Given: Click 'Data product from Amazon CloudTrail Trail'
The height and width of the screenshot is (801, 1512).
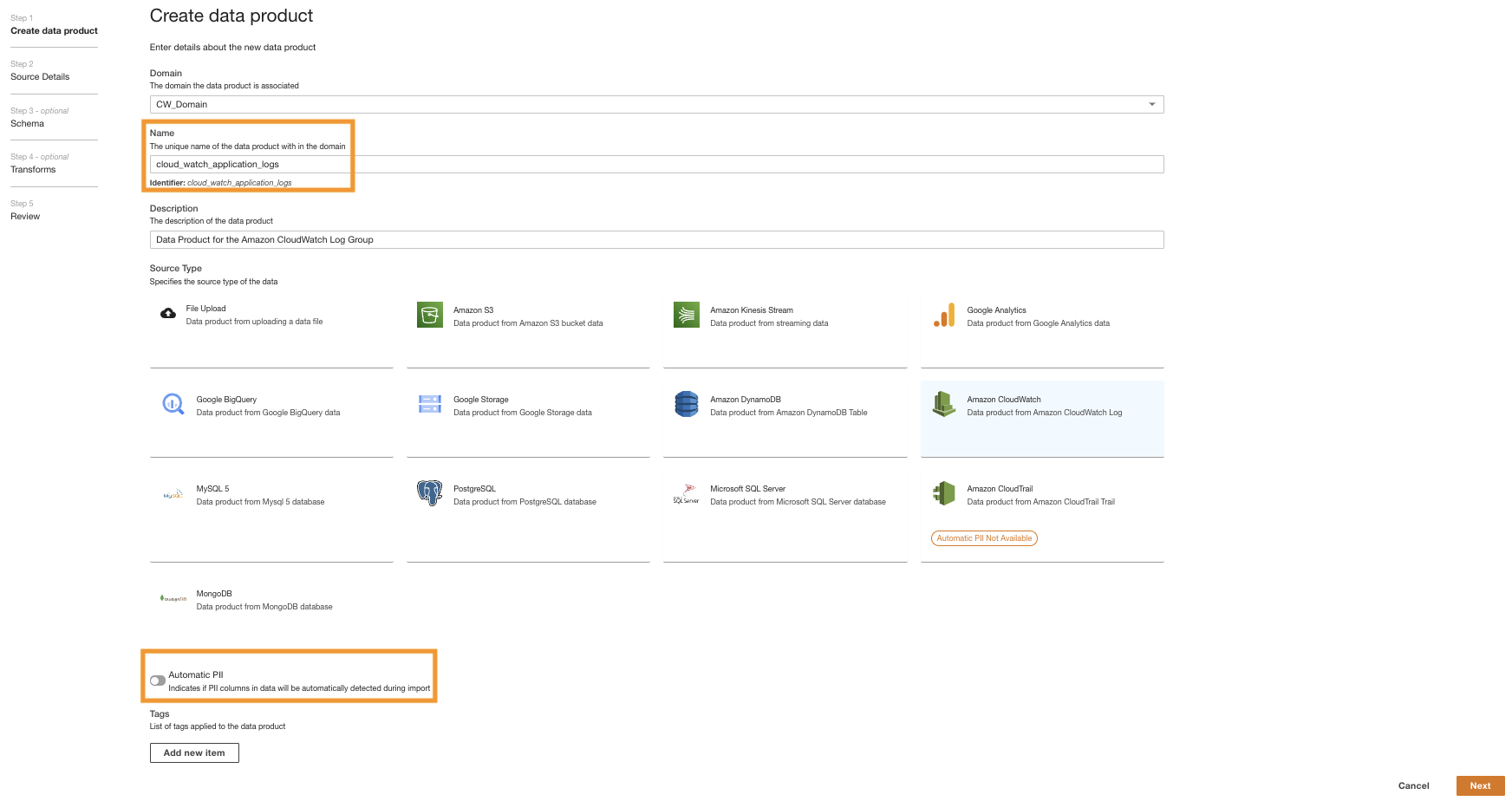Looking at the screenshot, I should pyautogui.click(x=1040, y=502).
